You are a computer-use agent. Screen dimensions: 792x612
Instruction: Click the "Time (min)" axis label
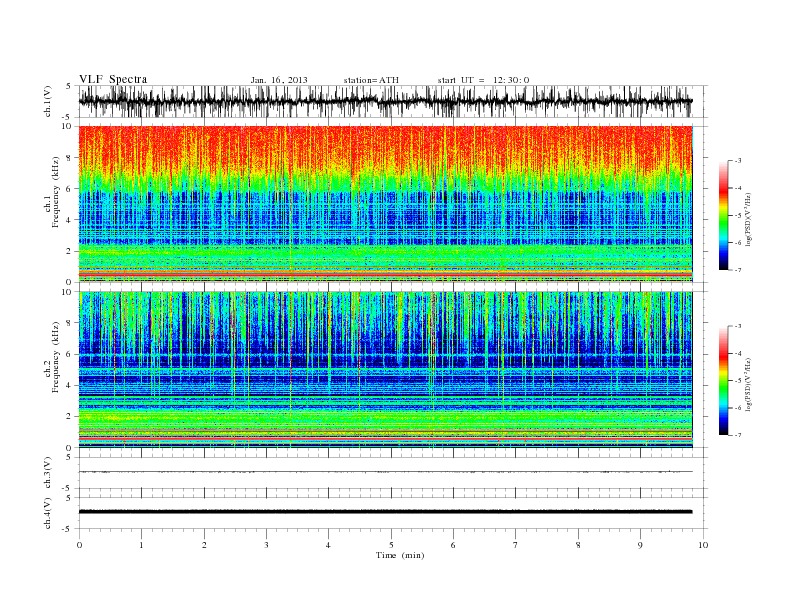[x=400, y=555]
